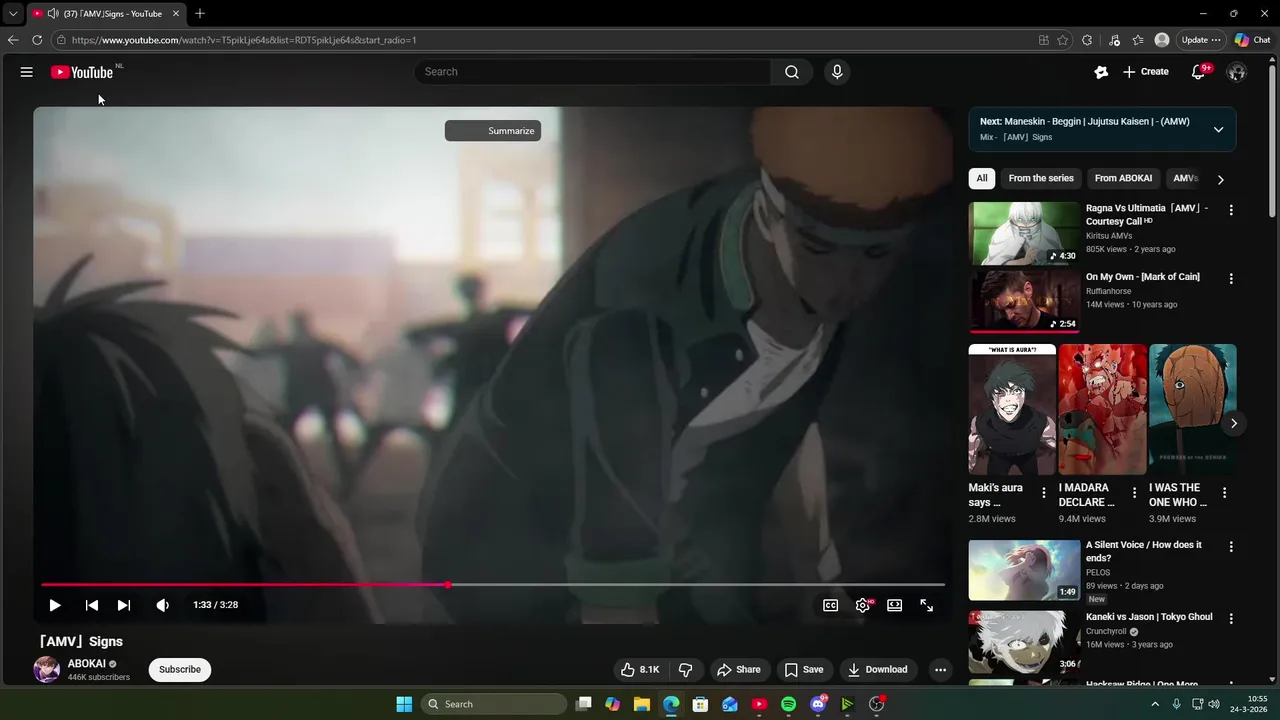1280x720 pixels.
Task: Share the AMV Signs video
Action: click(x=738, y=670)
